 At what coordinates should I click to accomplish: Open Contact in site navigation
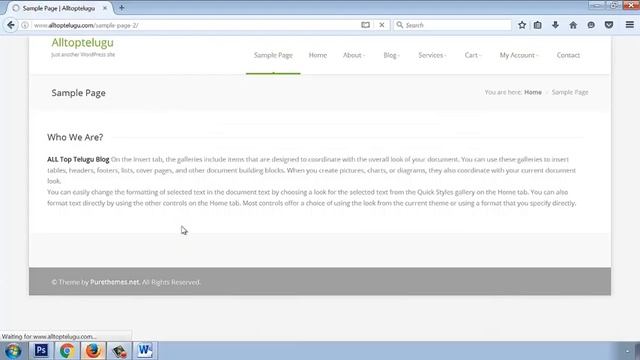coord(568,55)
